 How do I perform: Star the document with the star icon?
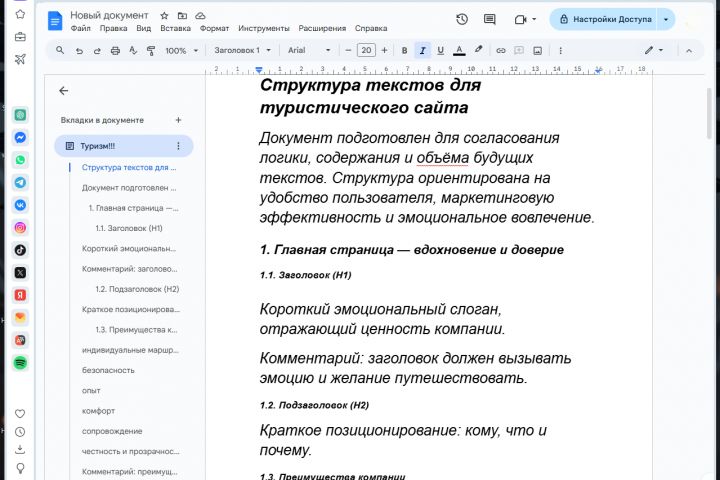[x=165, y=16]
